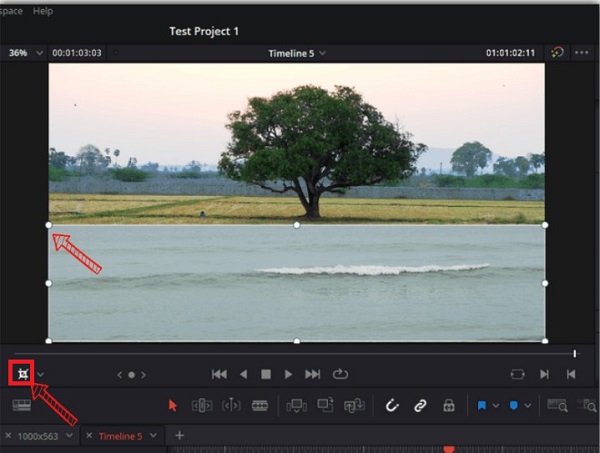Jump to first frame button
The image size is (600, 453).
tap(219, 374)
